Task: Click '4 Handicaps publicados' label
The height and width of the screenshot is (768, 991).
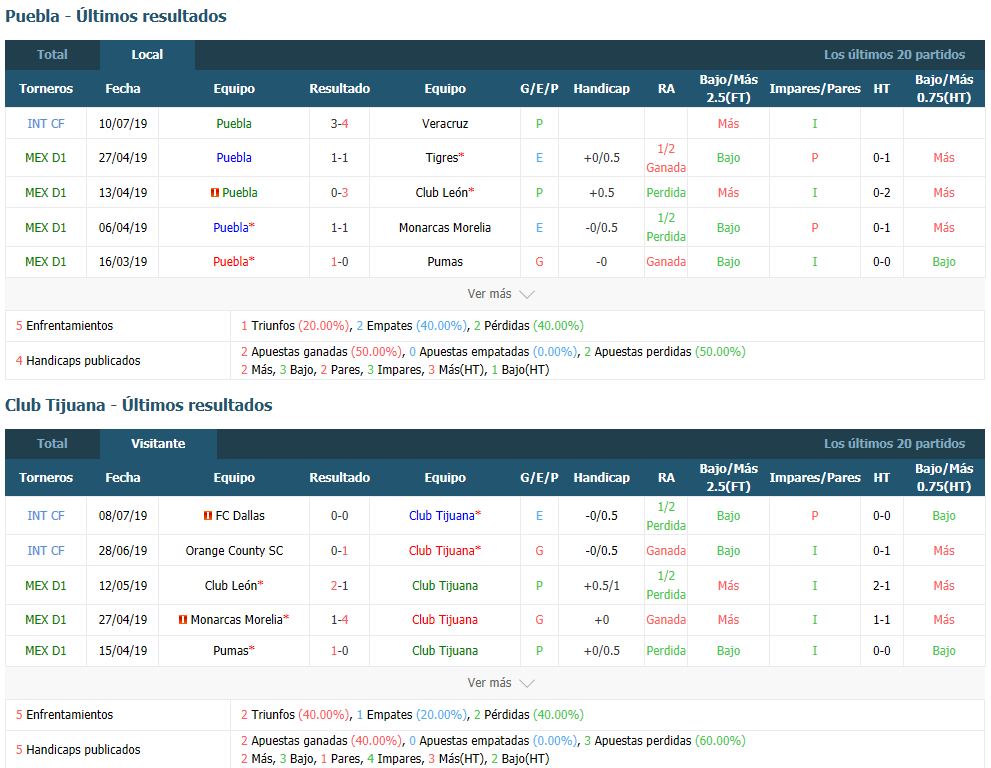Action: point(78,361)
